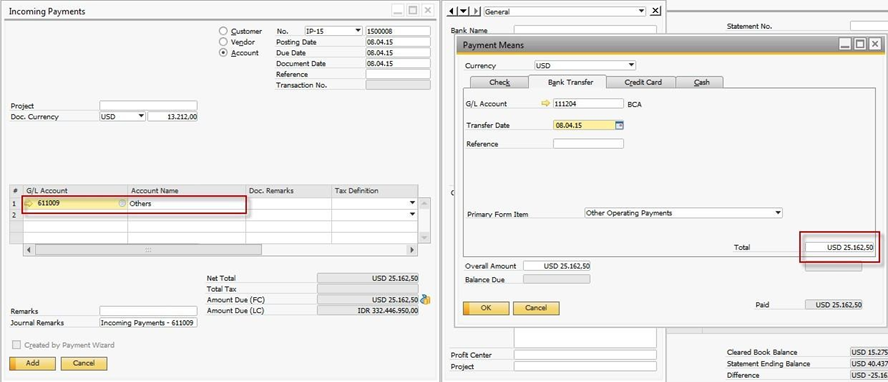Switch to the Credit Card tab
888x382 pixels.
[x=642, y=82]
